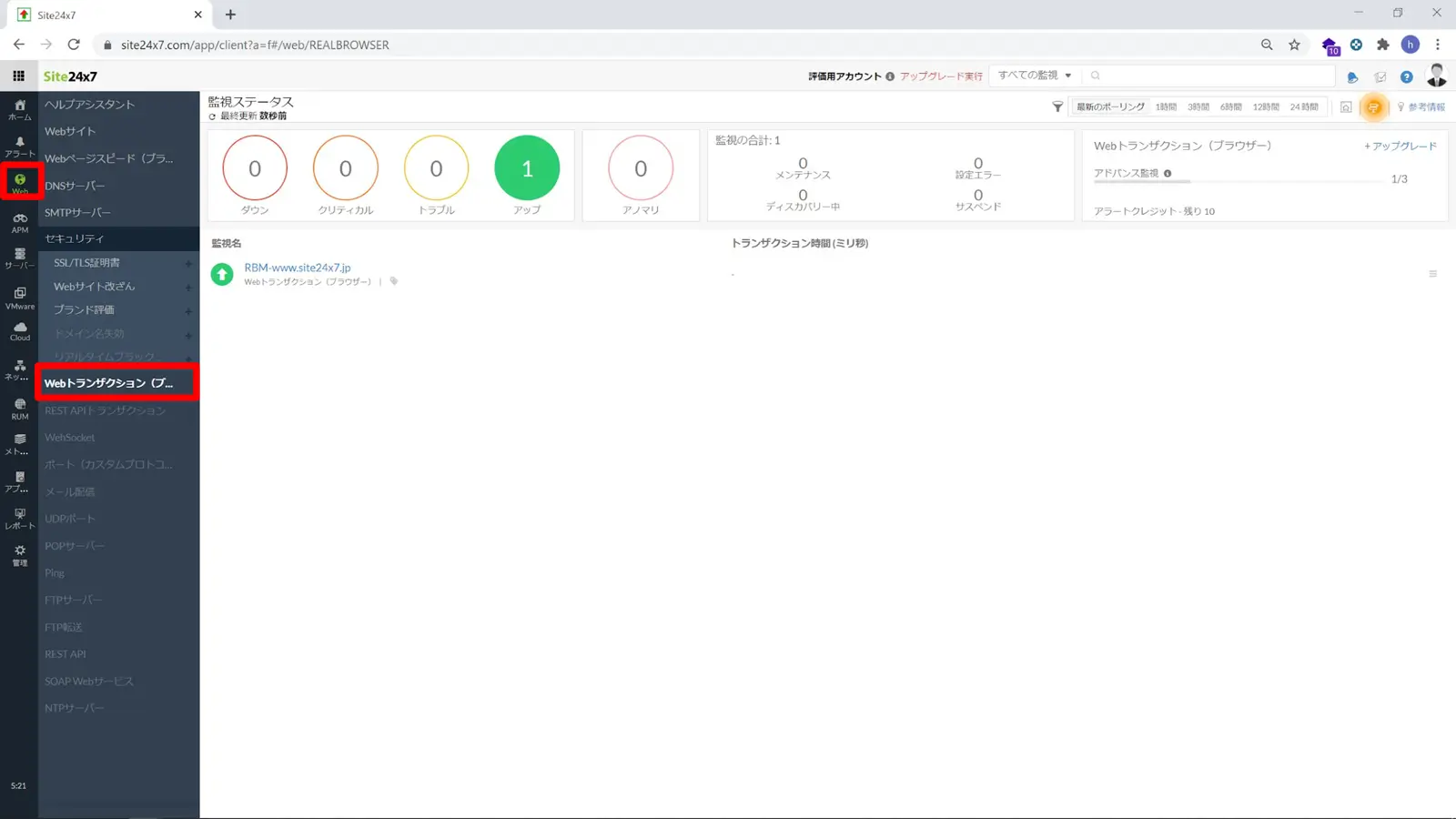The width and height of the screenshot is (1456, 819).
Task: Filter by ダウン status circle
Action: (x=255, y=168)
